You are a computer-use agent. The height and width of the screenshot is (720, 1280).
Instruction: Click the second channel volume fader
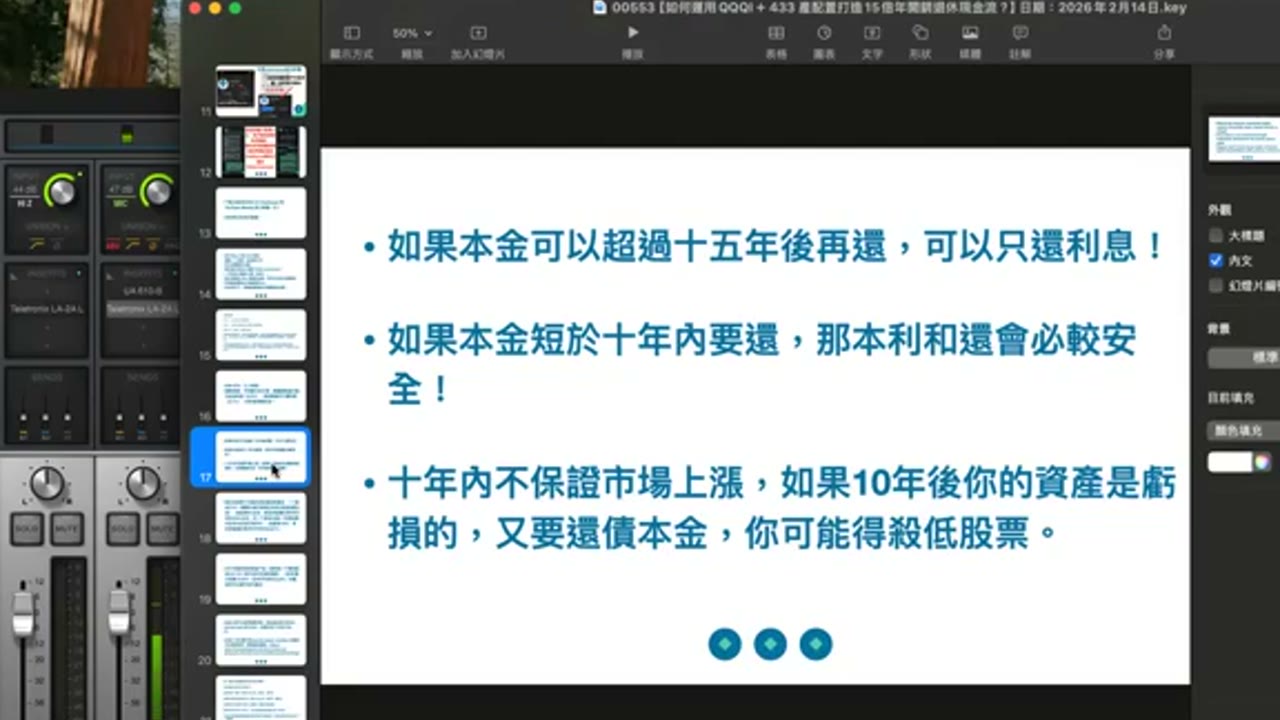(119, 612)
